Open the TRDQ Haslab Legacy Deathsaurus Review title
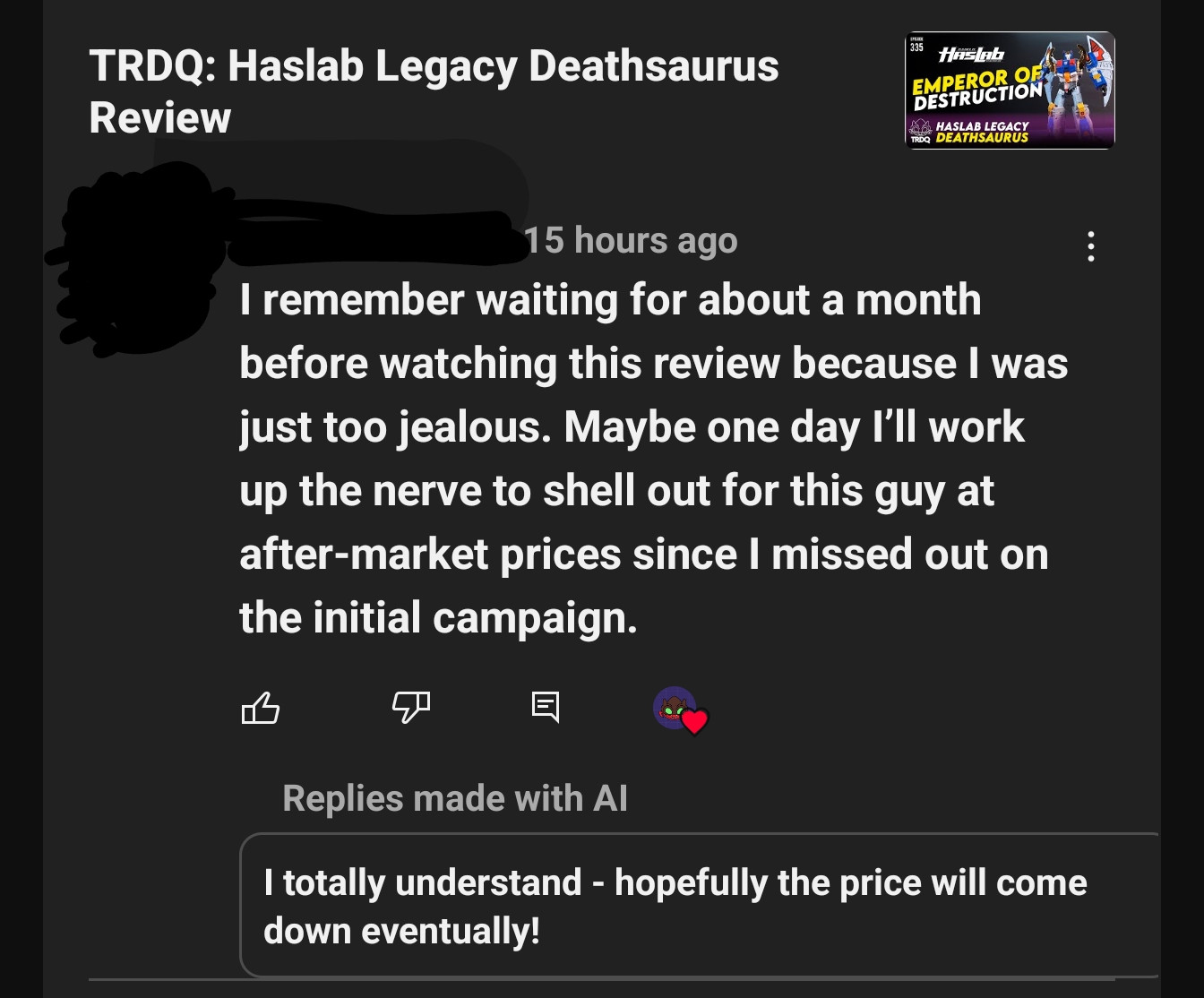1204x998 pixels. click(x=434, y=91)
